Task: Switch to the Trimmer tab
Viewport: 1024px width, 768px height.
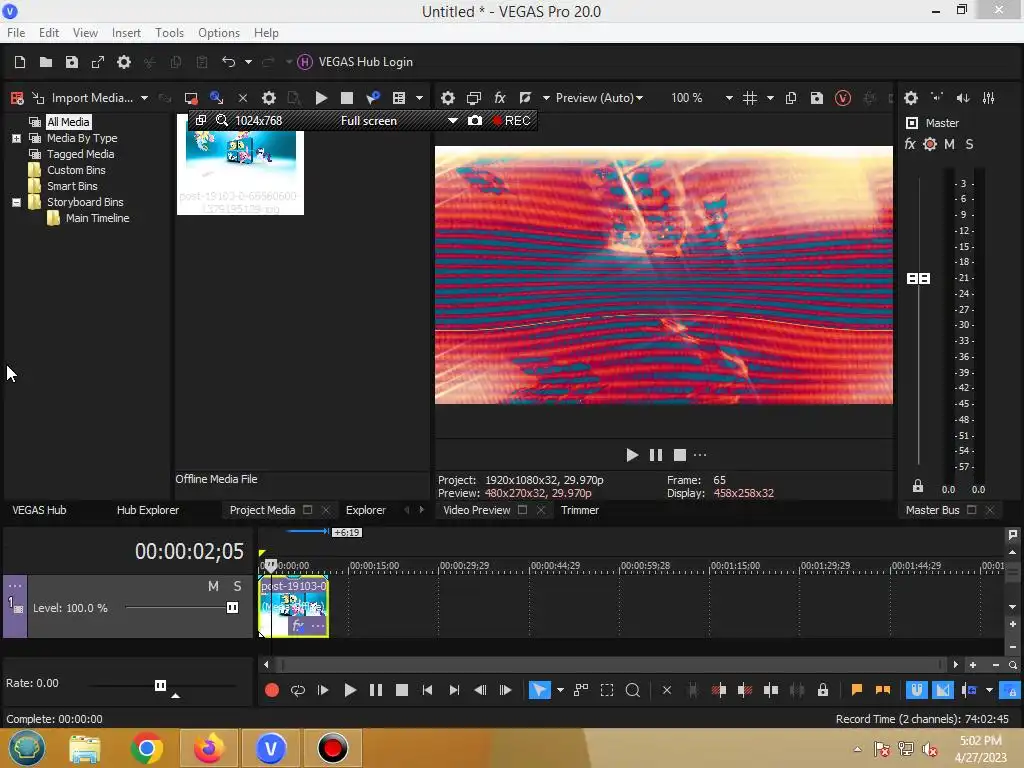Action: pos(580,510)
